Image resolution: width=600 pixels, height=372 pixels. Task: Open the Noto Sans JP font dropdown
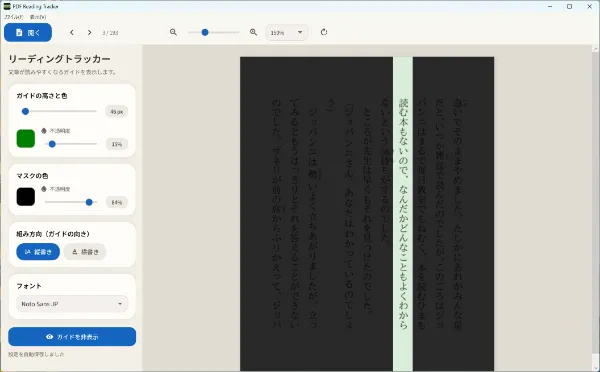coord(72,304)
